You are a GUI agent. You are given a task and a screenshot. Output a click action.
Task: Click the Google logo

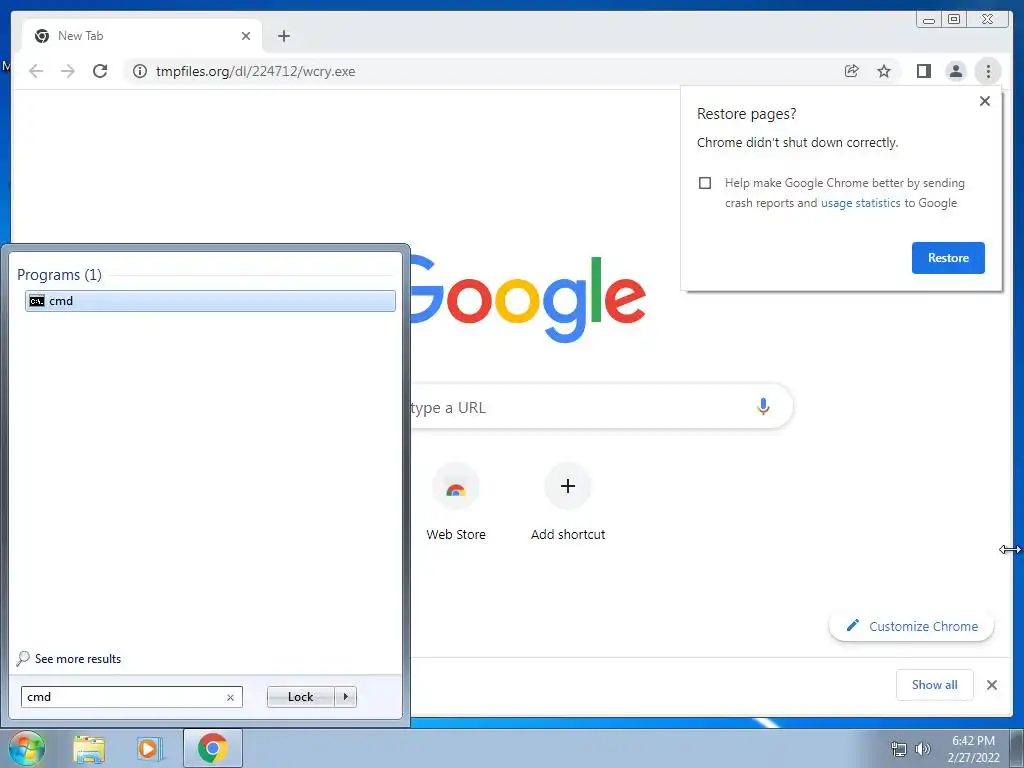(528, 299)
